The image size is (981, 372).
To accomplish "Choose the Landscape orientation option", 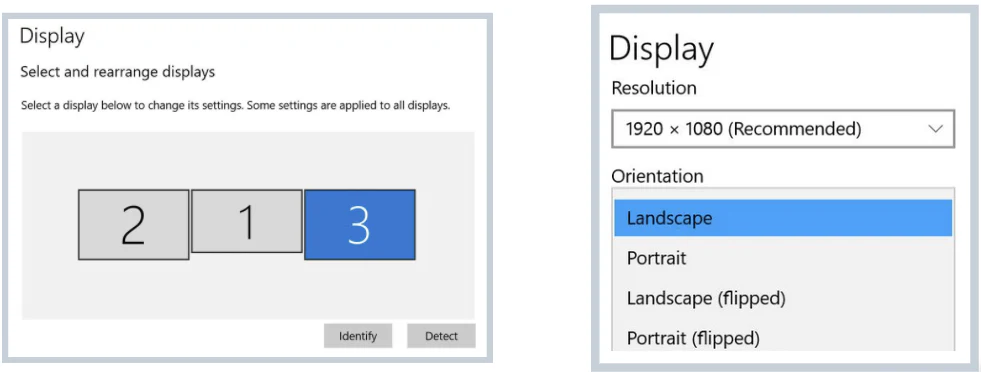I will [783, 218].
